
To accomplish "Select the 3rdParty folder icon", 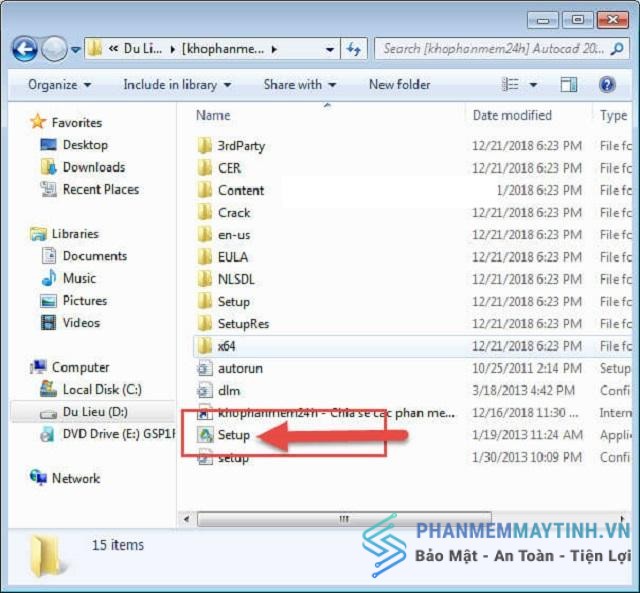I will (204, 146).
